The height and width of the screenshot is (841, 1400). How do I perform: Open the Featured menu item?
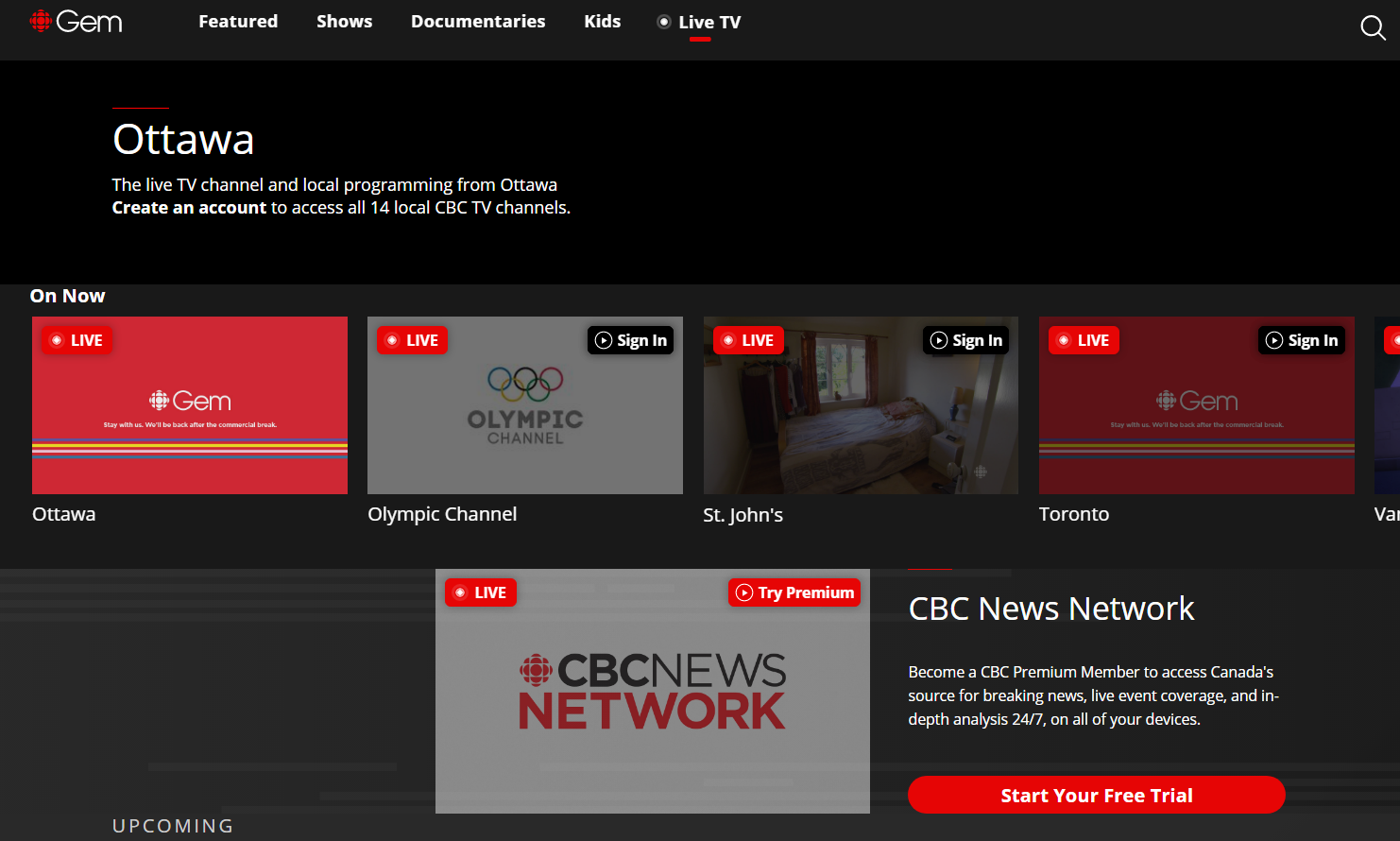(238, 21)
